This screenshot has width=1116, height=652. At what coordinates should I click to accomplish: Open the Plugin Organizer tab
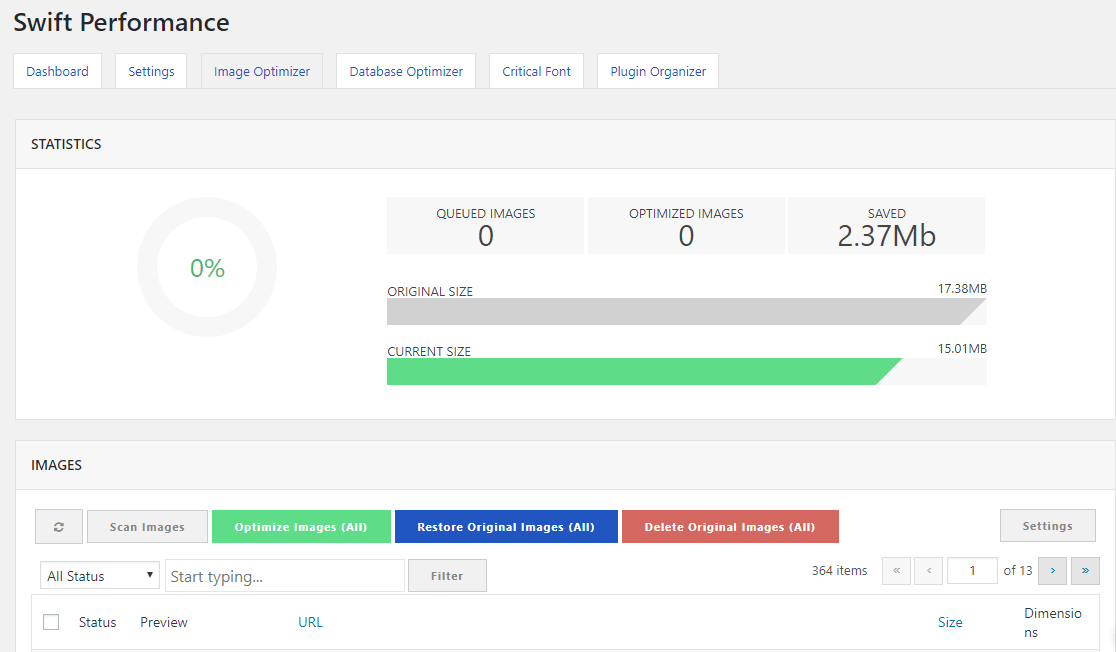pyautogui.click(x=658, y=72)
